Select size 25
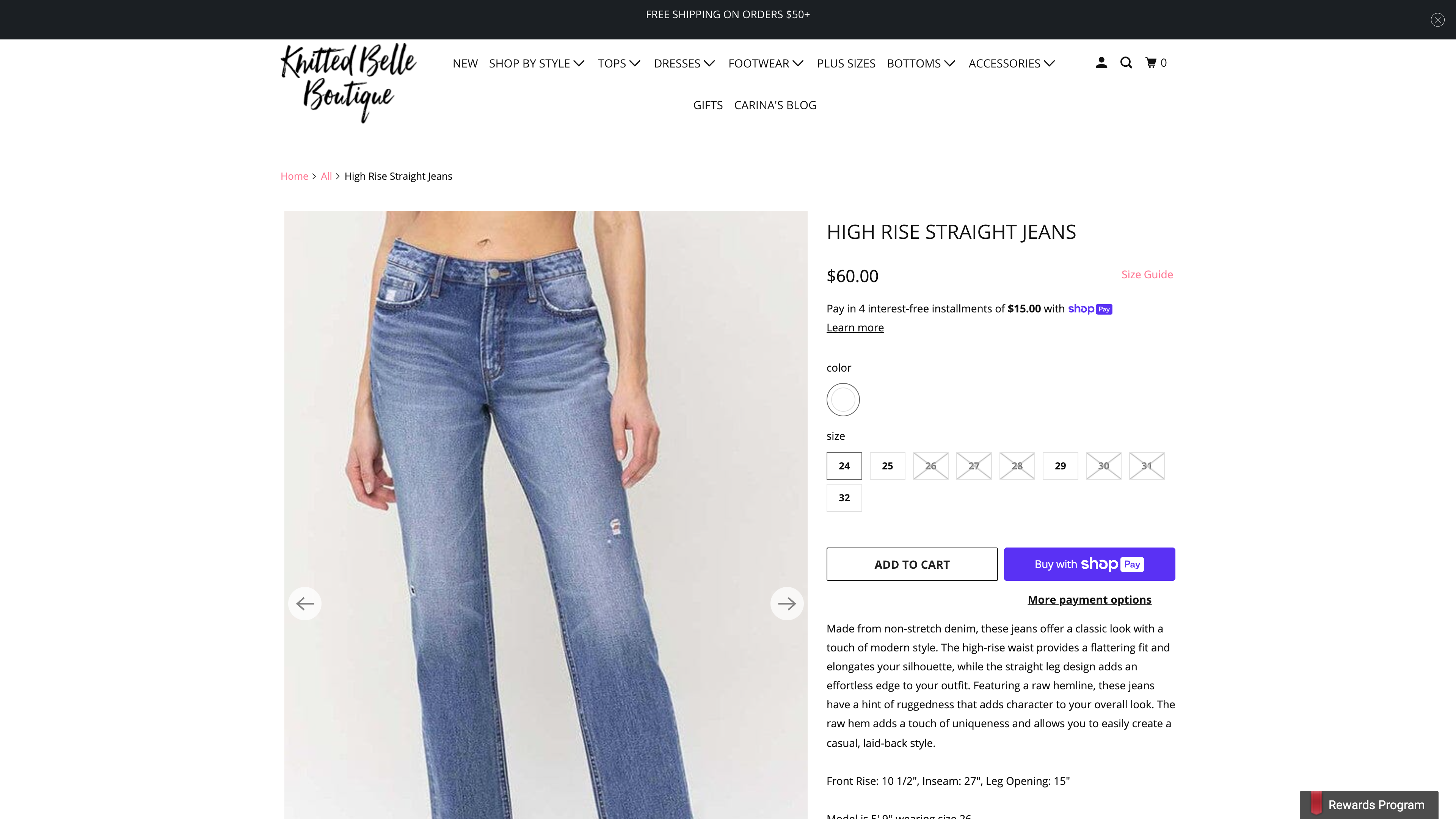This screenshot has width=1456, height=819. tap(887, 466)
